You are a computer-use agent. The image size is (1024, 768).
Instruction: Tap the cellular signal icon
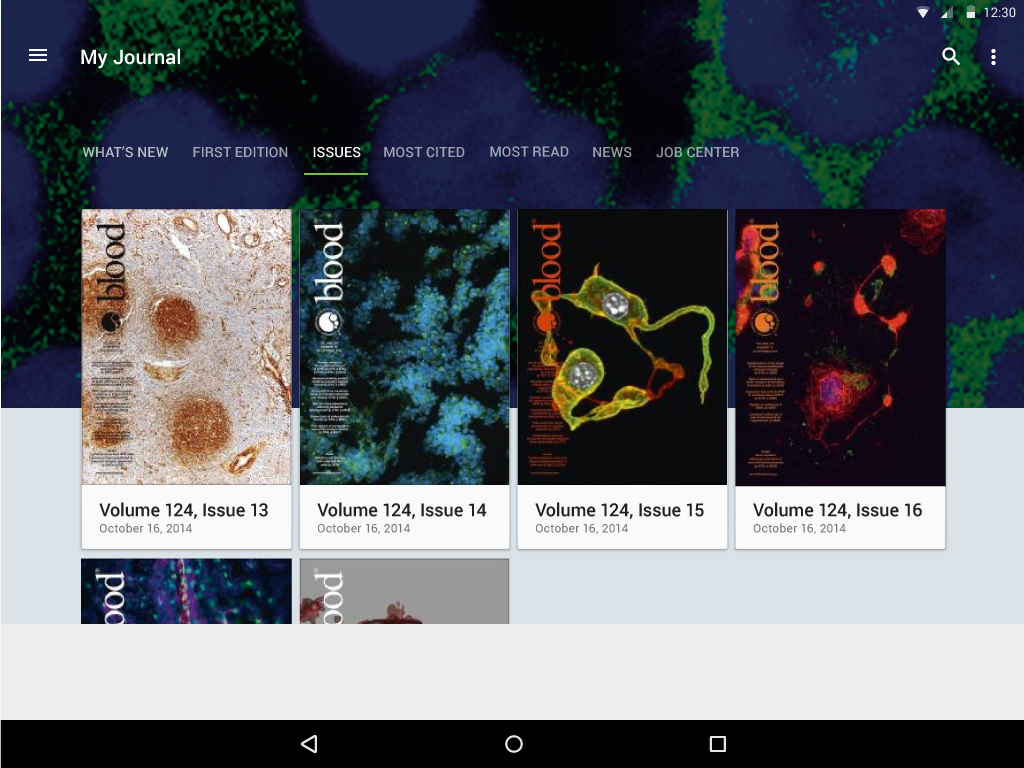click(x=947, y=12)
